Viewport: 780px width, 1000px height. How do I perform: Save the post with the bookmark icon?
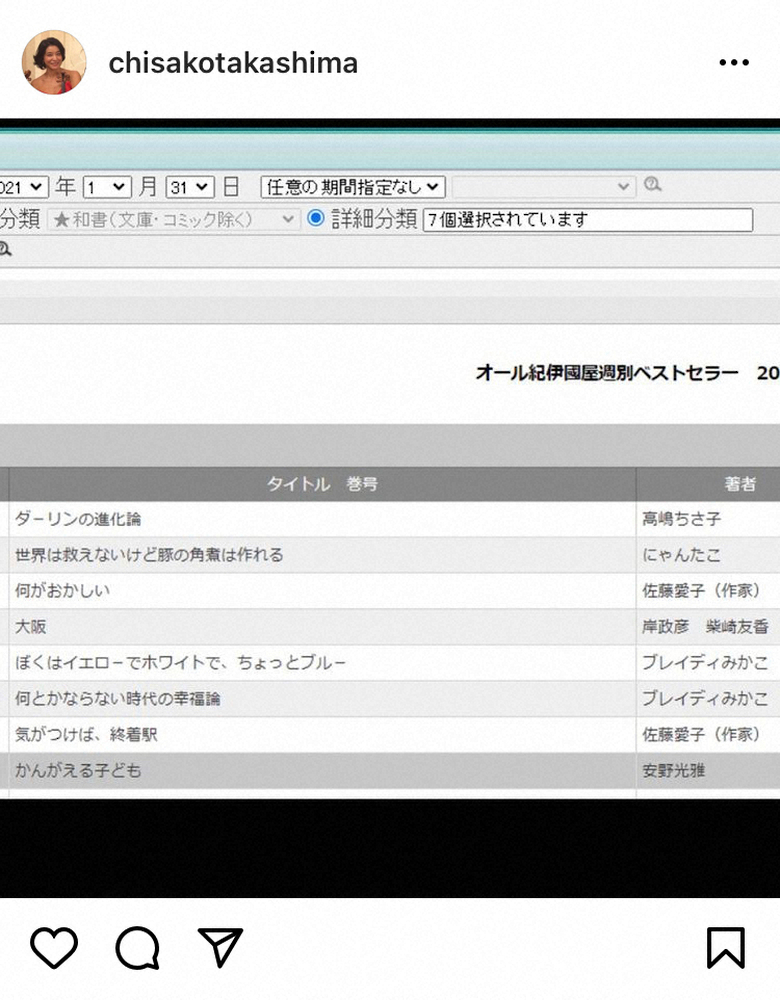(726, 948)
